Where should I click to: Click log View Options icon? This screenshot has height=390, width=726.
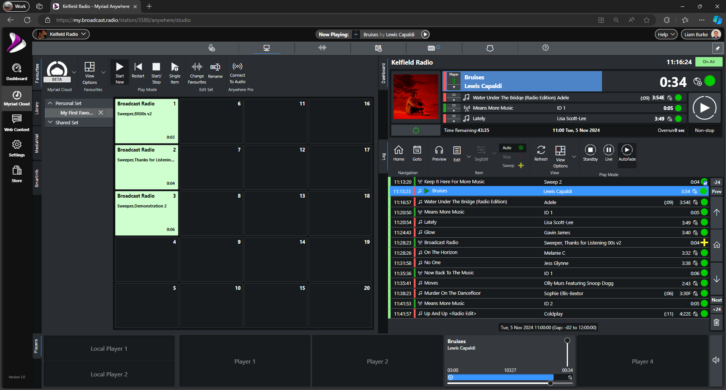[560, 156]
